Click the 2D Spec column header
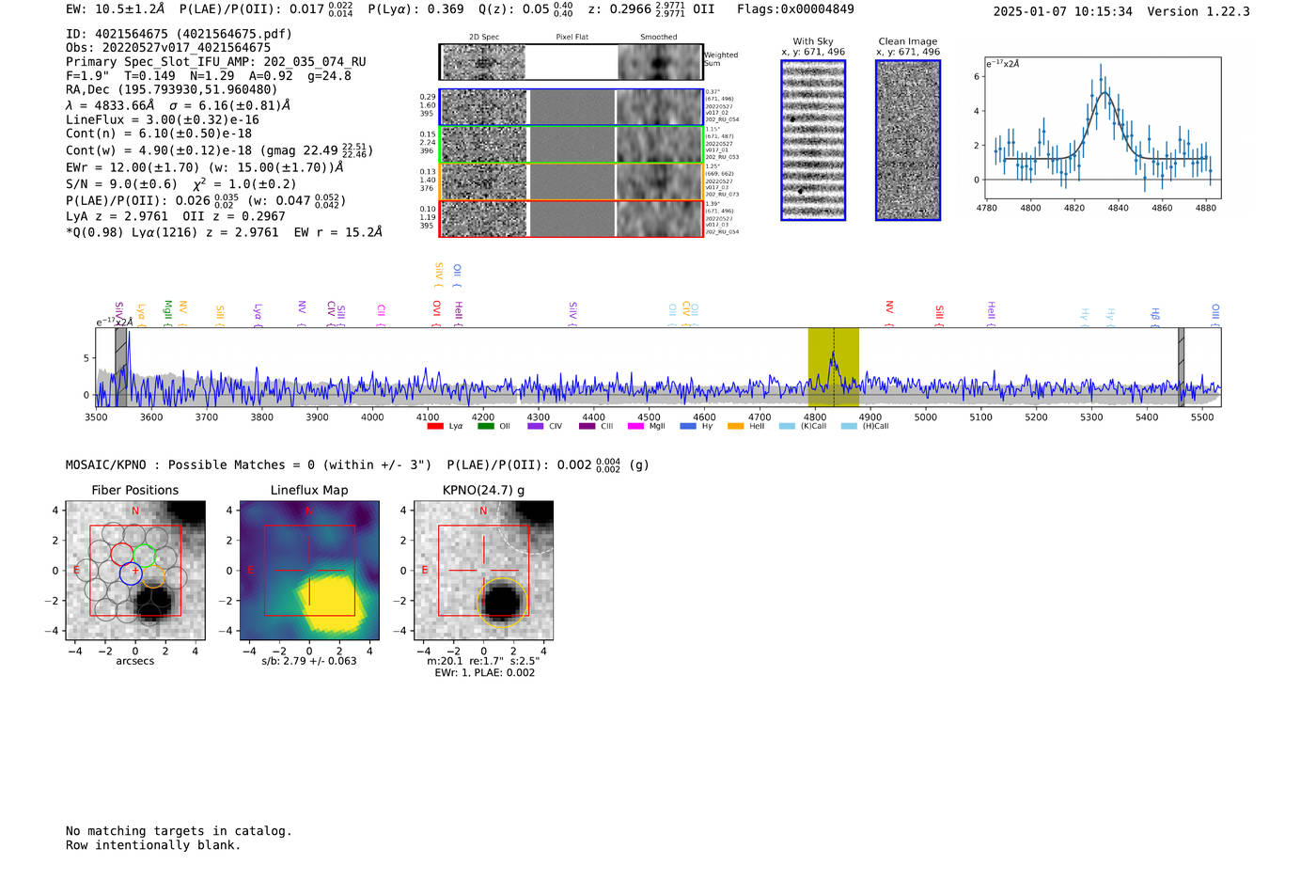This screenshot has width=1316, height=896. pos(484,38)
